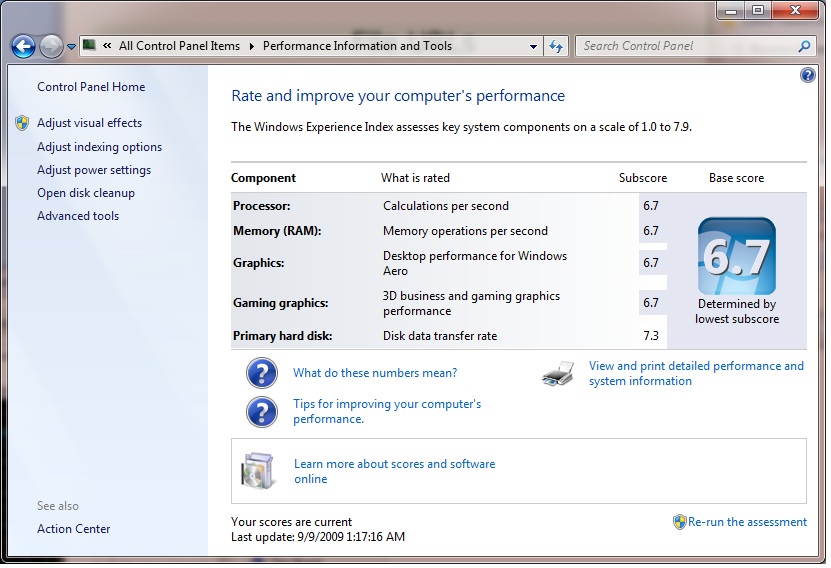Screen dimensions: 831x568
Task: Select Performance Information and Tools breadcrumb
Action: point(357,46)
